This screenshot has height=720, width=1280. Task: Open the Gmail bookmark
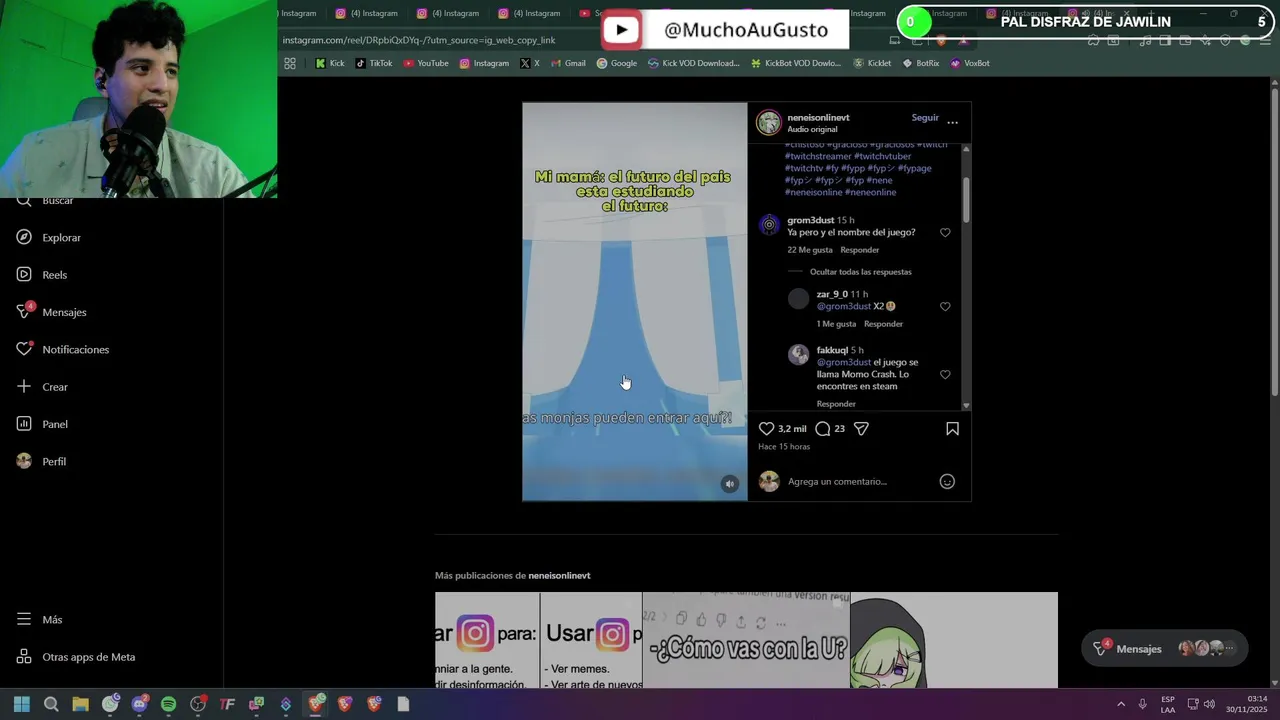568,63
